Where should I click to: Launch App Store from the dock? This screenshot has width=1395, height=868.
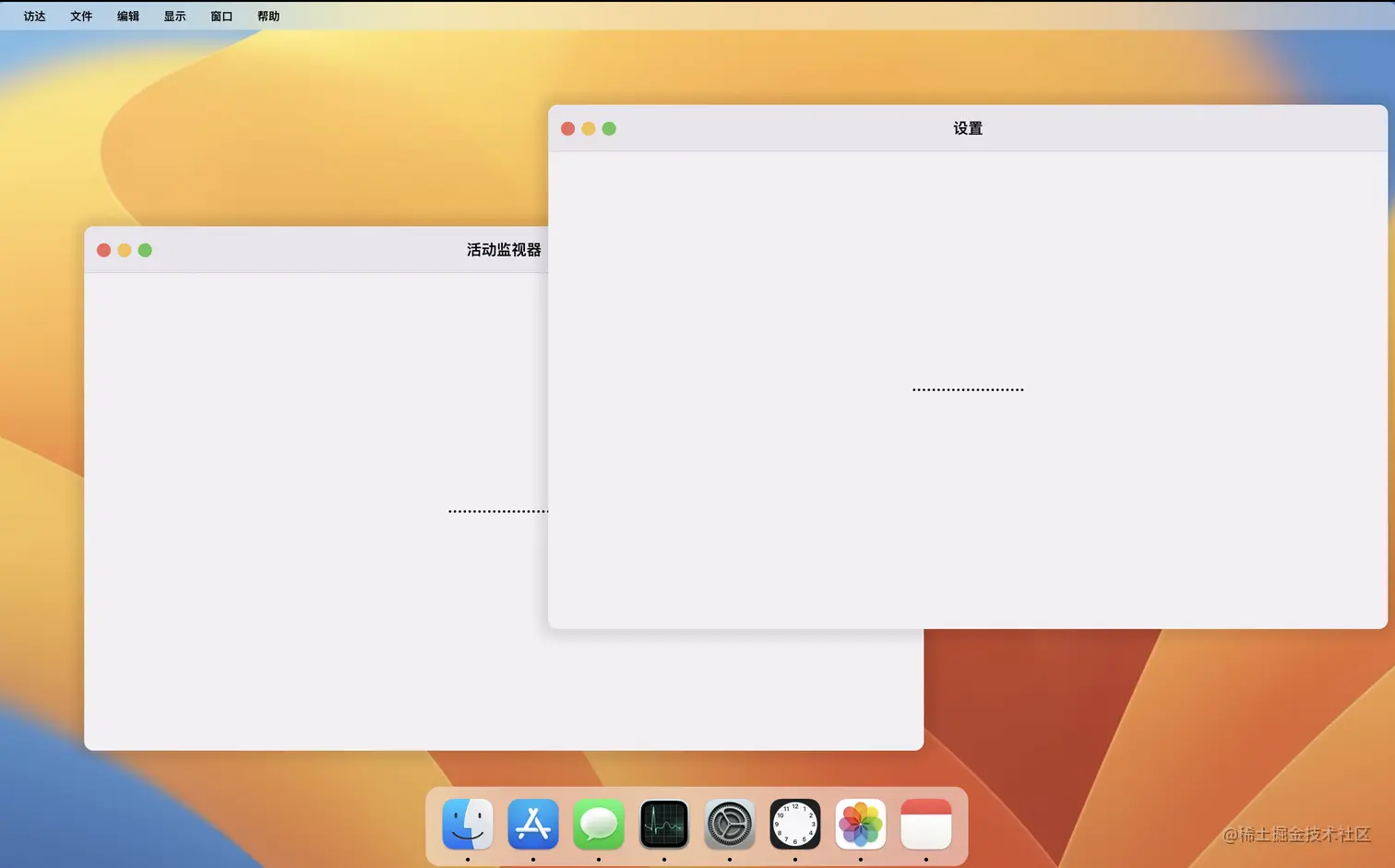point(533,824)
